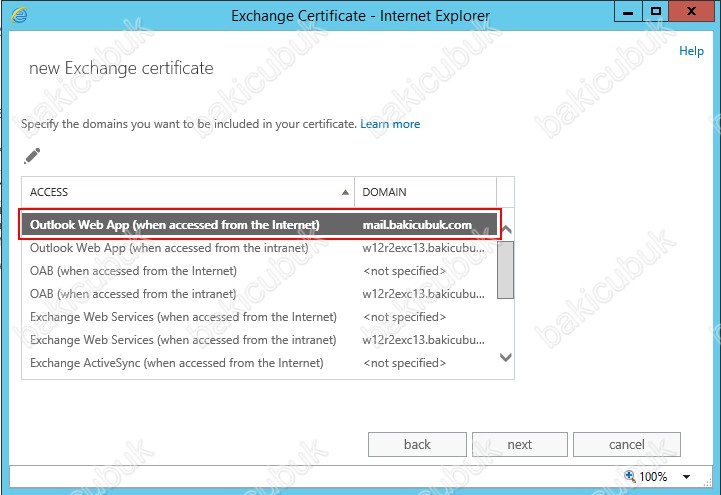Click the Internet Explorer logo icon
The image size is (721, 495).
pyautogui.click(x=19, y=15)
